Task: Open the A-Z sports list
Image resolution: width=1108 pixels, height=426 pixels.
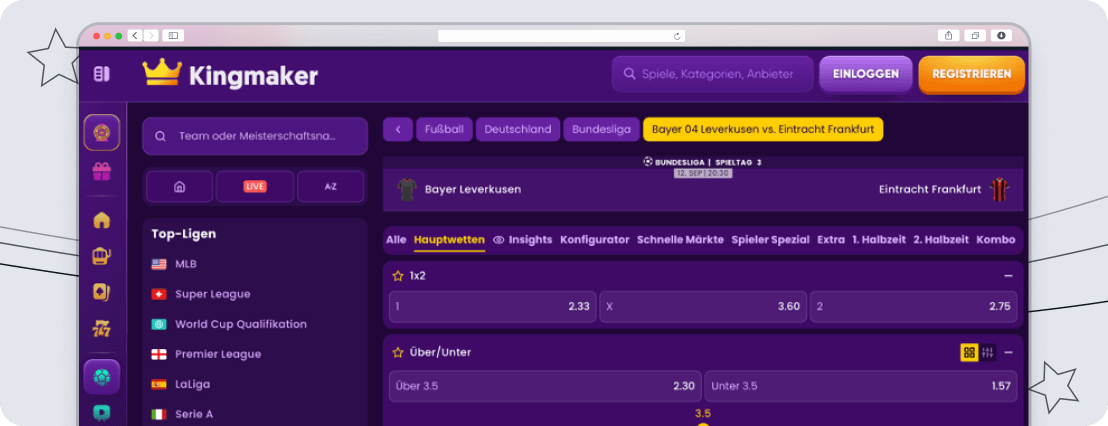Action: click(331, 187)
